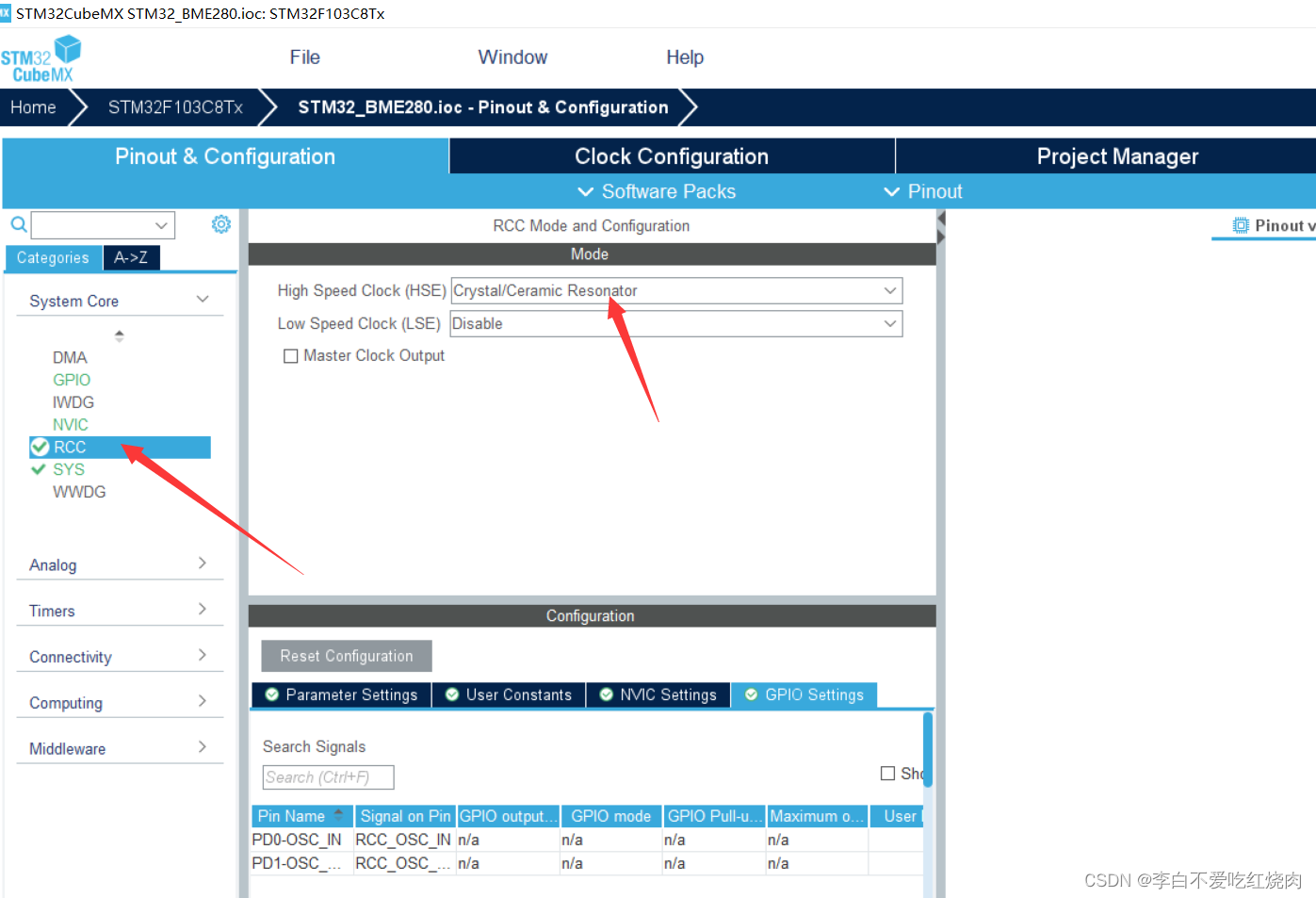1316x898 pixels.
Task: Open the User Constants tab
Action: [x=509, y=694]
